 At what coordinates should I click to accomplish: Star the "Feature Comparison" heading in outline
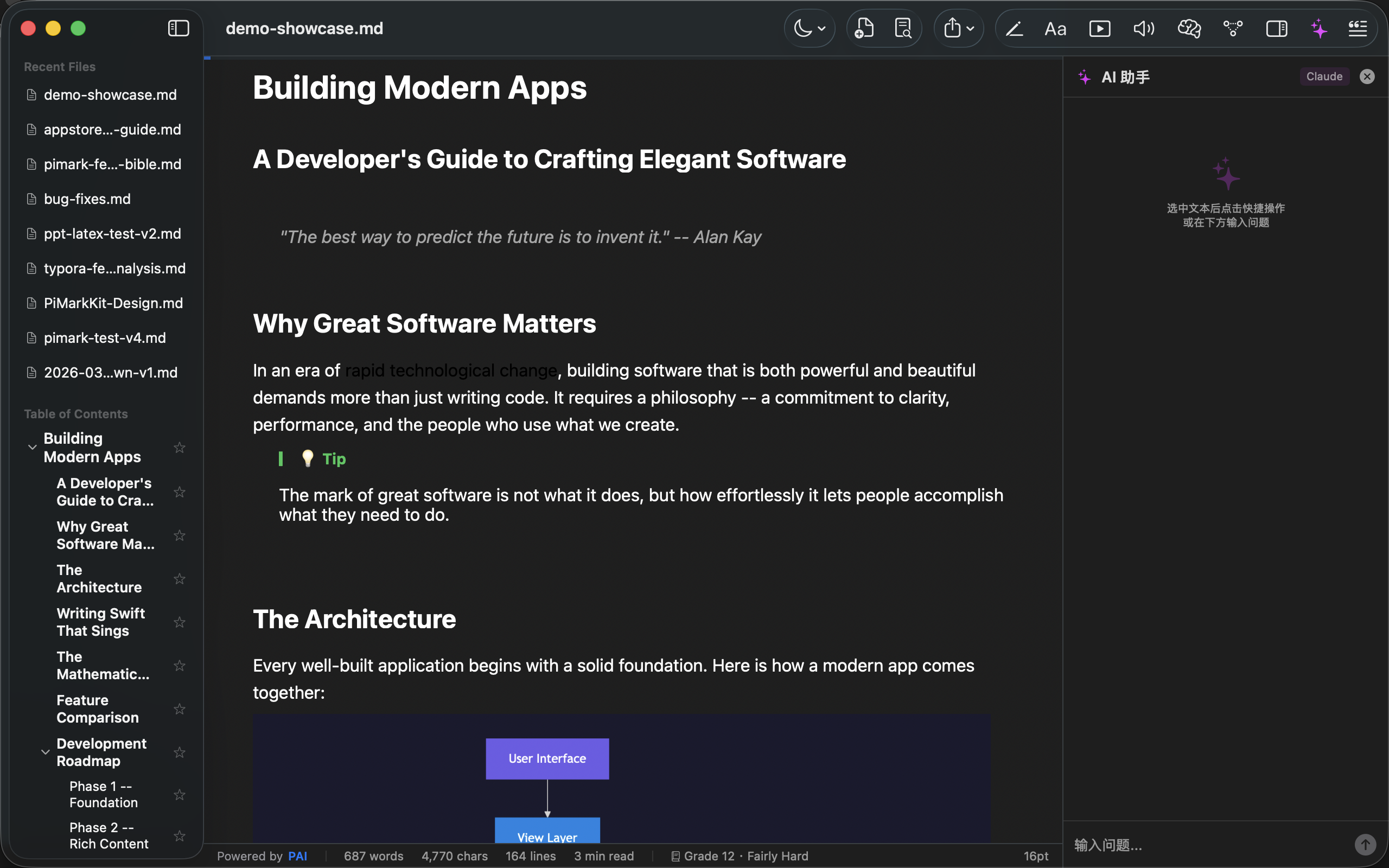tap(179, 710)
